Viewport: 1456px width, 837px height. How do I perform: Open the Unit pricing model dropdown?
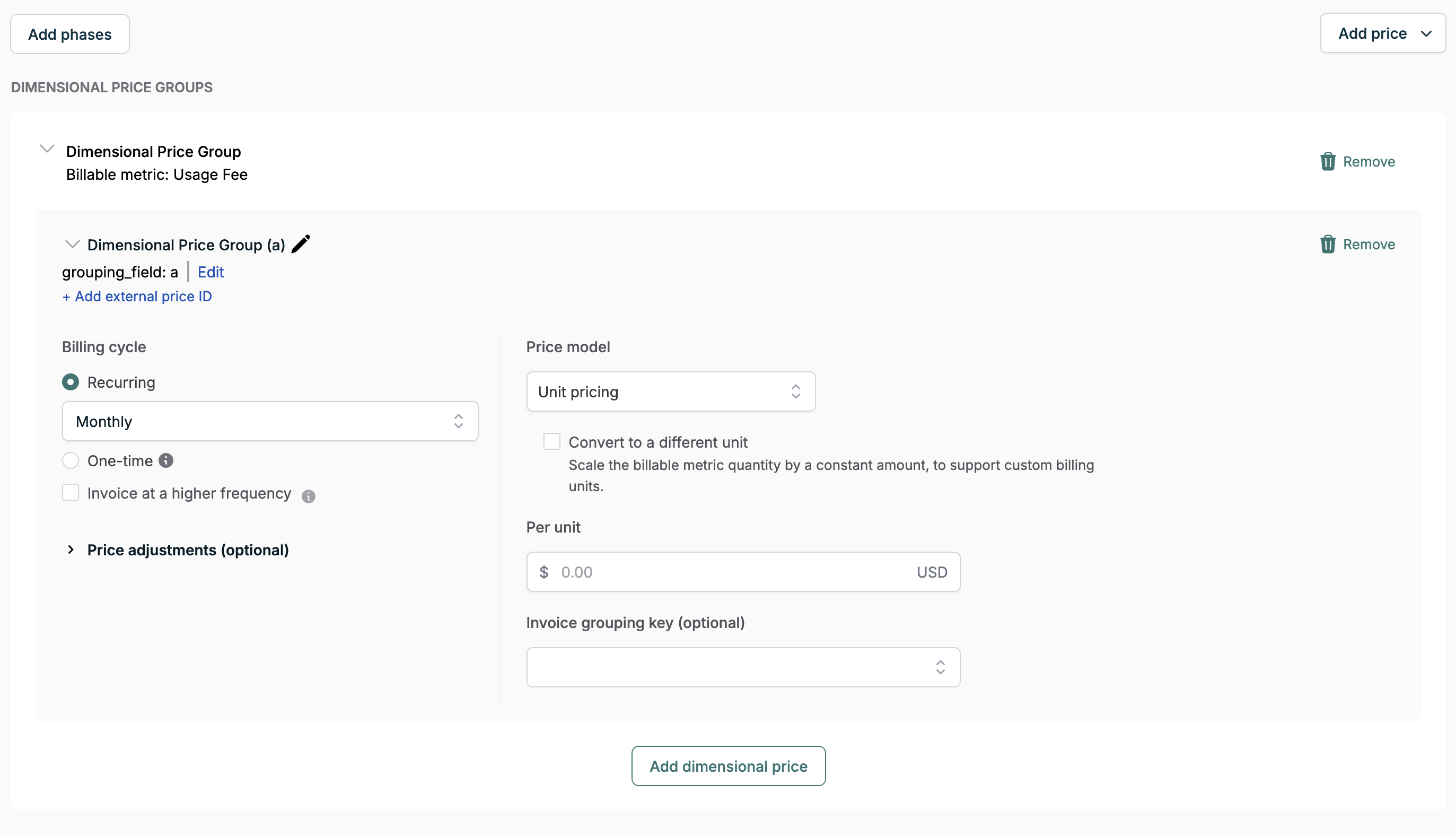(670, 391)
